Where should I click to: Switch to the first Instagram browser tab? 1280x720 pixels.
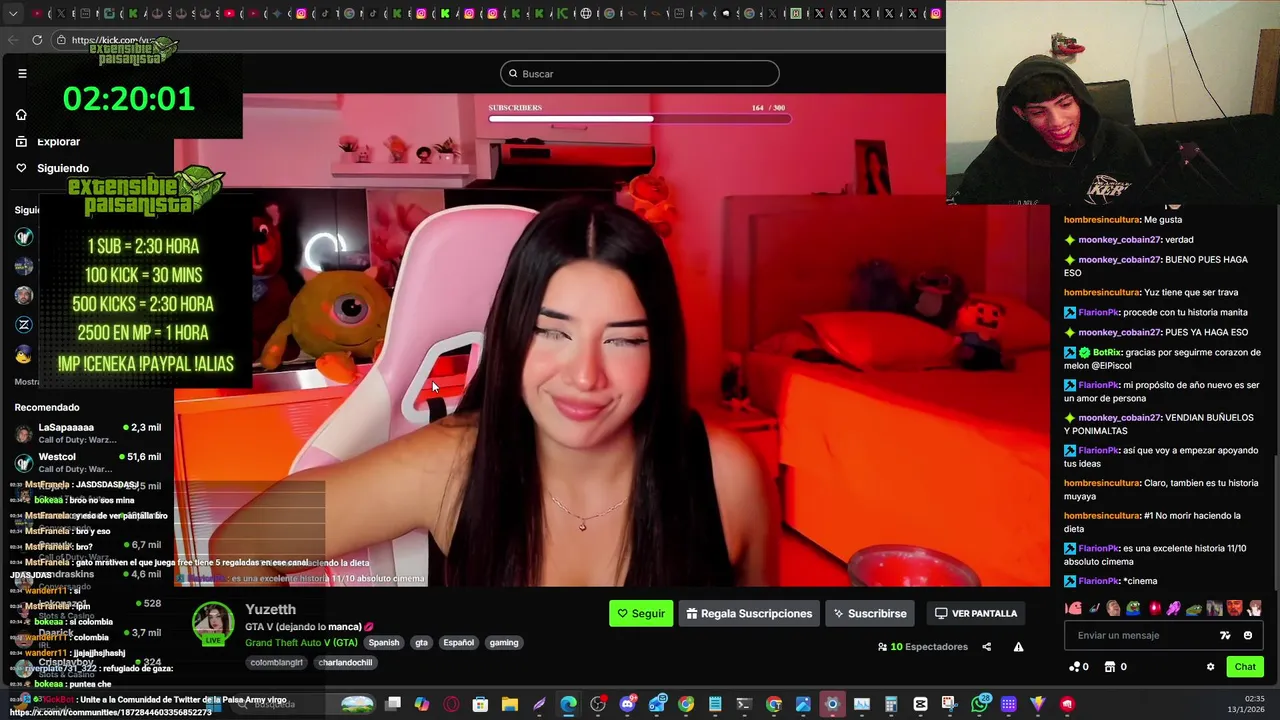click(301, 14)
